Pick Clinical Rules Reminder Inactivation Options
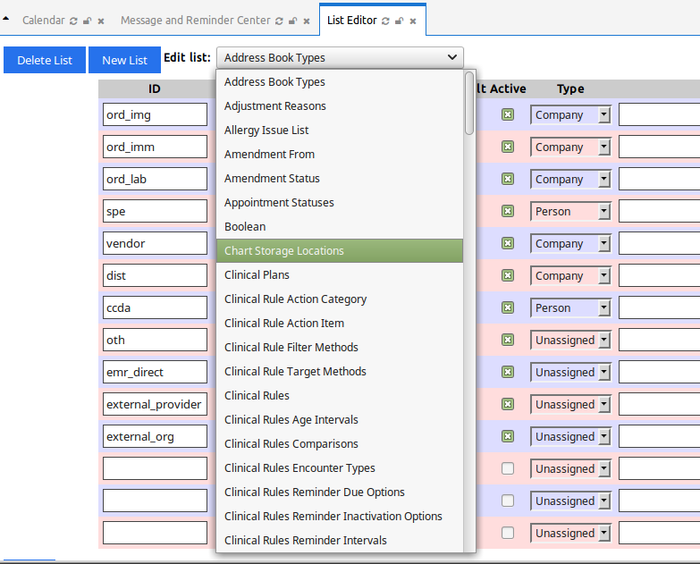 (340, 516)
